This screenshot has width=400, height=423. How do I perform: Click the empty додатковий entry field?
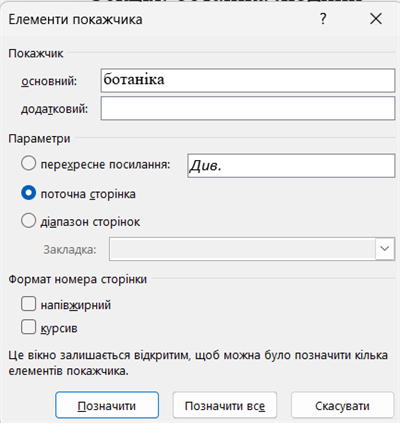coord(248,108)
